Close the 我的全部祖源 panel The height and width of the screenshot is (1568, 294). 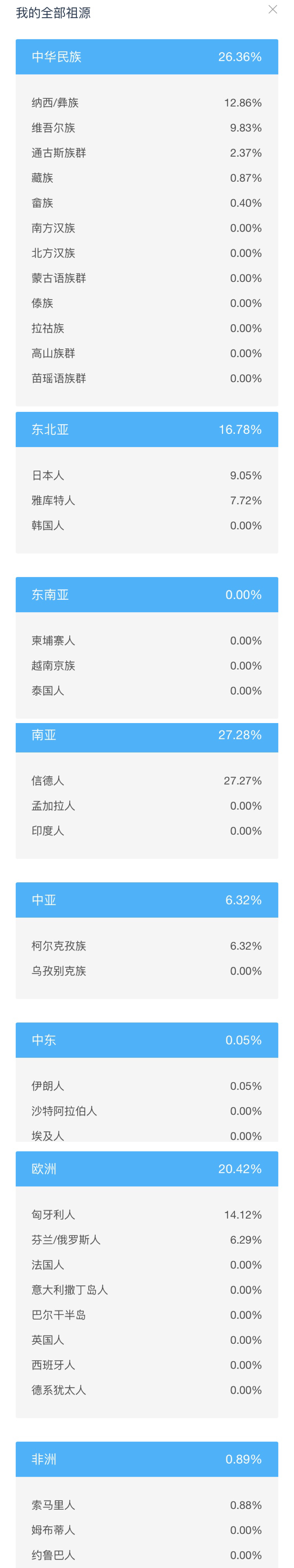[x=273, y=10]
